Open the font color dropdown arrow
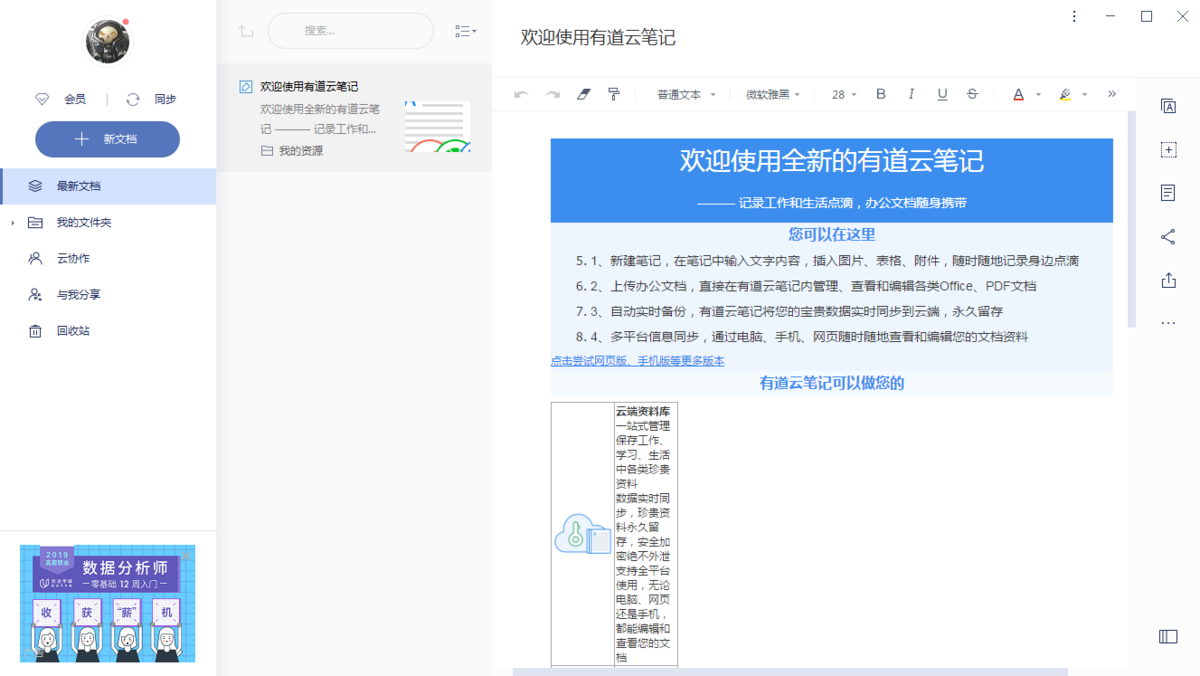Viewport: 1200px width, 676px height. tap(1038, 95)
